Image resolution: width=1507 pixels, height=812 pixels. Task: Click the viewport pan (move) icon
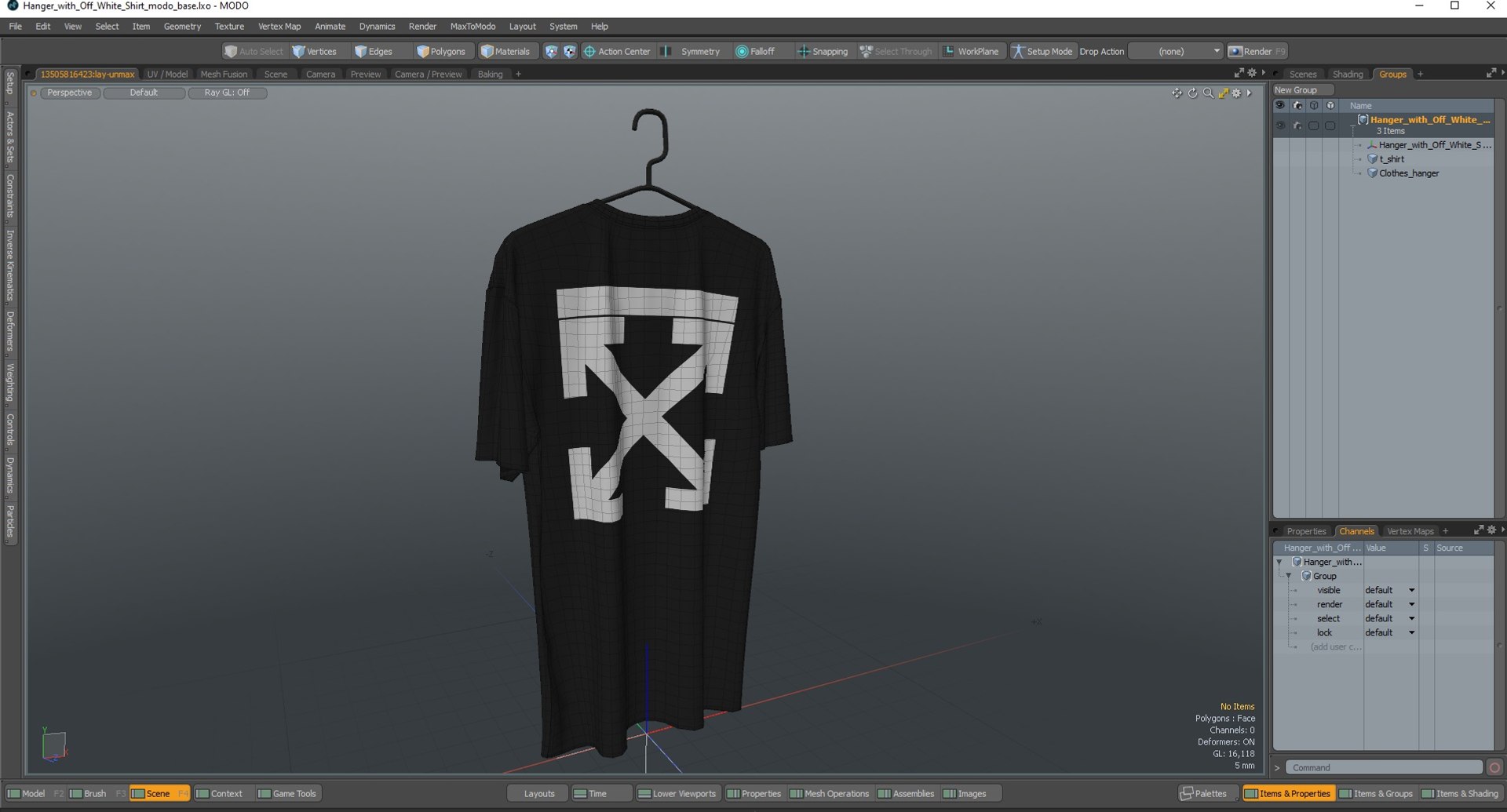coord(1177,93)
